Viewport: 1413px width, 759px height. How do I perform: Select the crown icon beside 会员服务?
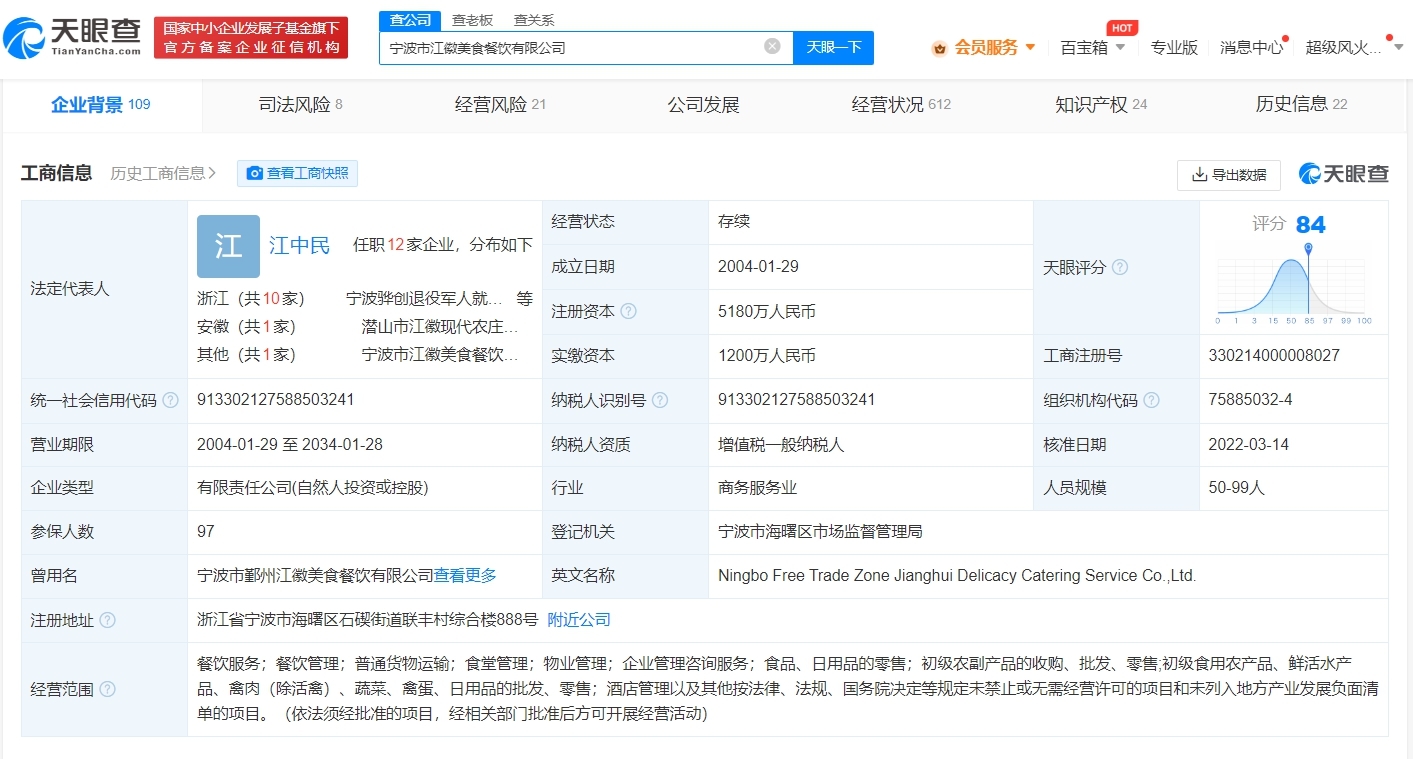(x=938, y=47)
